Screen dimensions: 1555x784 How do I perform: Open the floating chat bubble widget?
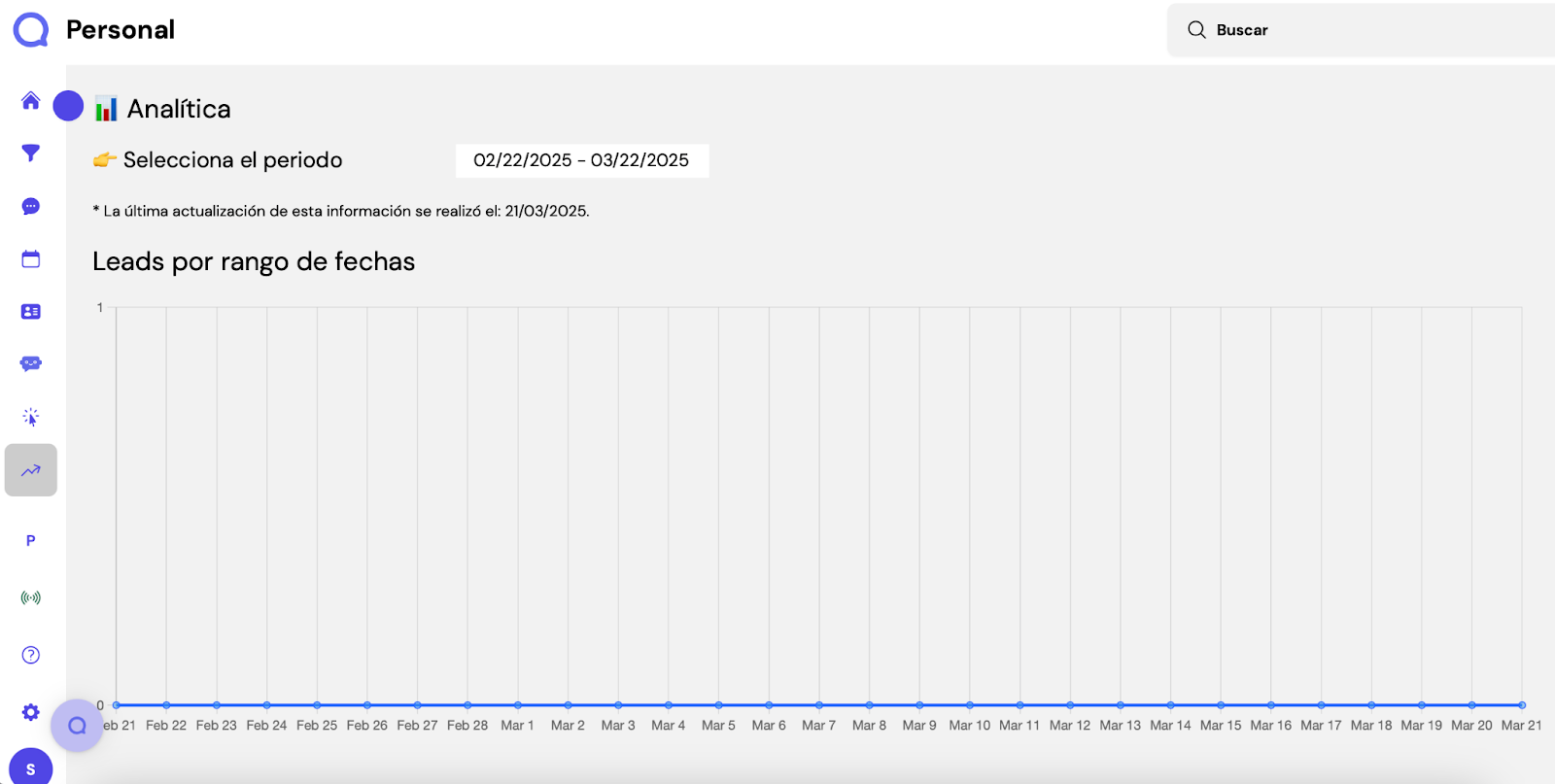pos(77,726)
